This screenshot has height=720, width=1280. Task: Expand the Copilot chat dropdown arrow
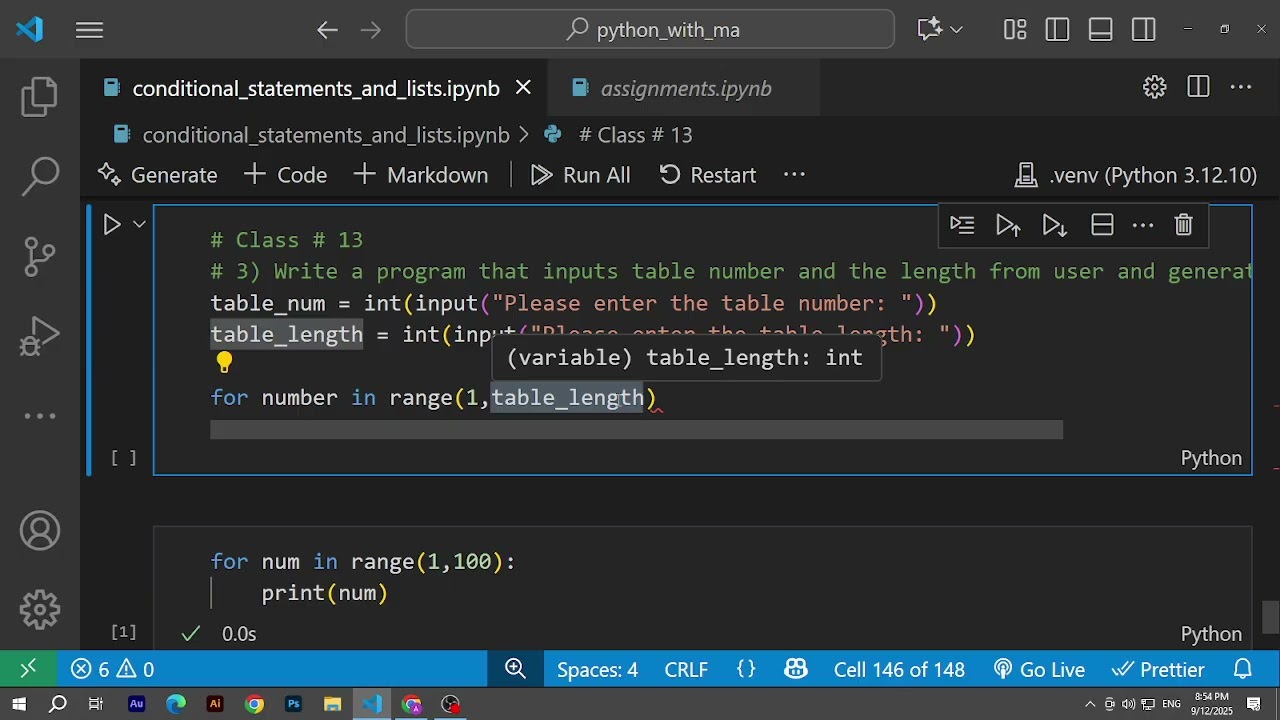click(956, 30)
